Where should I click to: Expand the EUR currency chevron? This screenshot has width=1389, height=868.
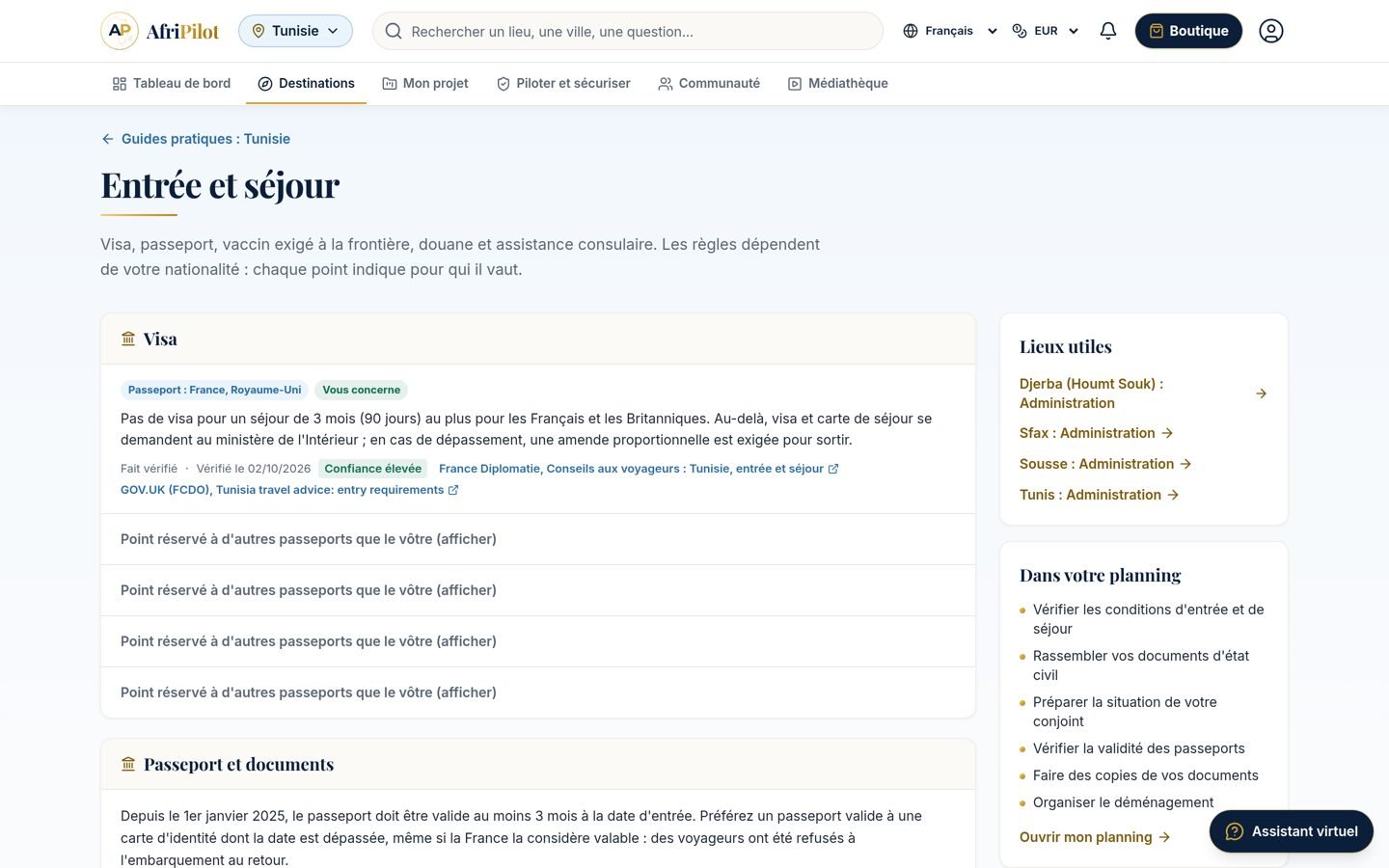[x=1074, y=31]
